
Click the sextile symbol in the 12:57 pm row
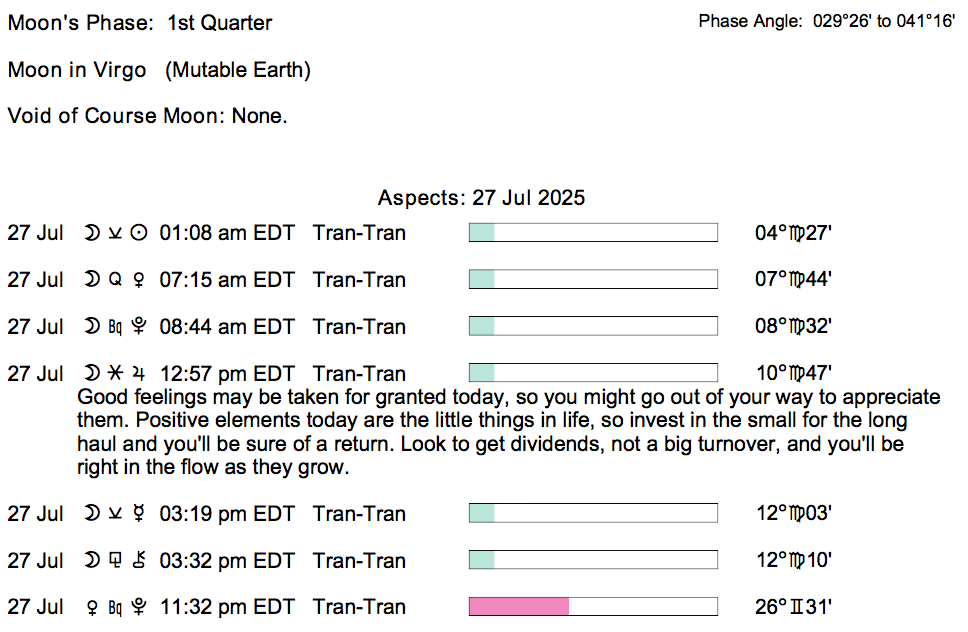115,374
